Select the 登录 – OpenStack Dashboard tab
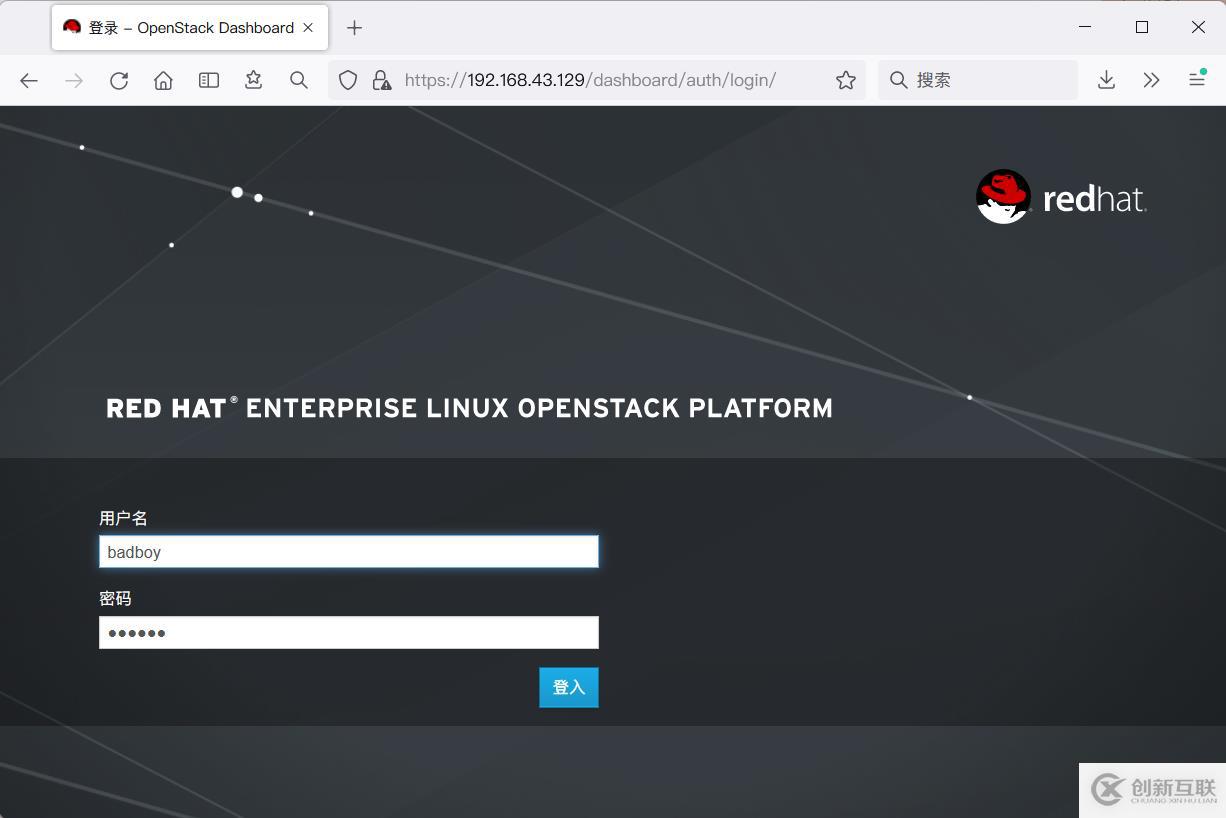This screenshot has height=818, width=1226. coord(190,28)
